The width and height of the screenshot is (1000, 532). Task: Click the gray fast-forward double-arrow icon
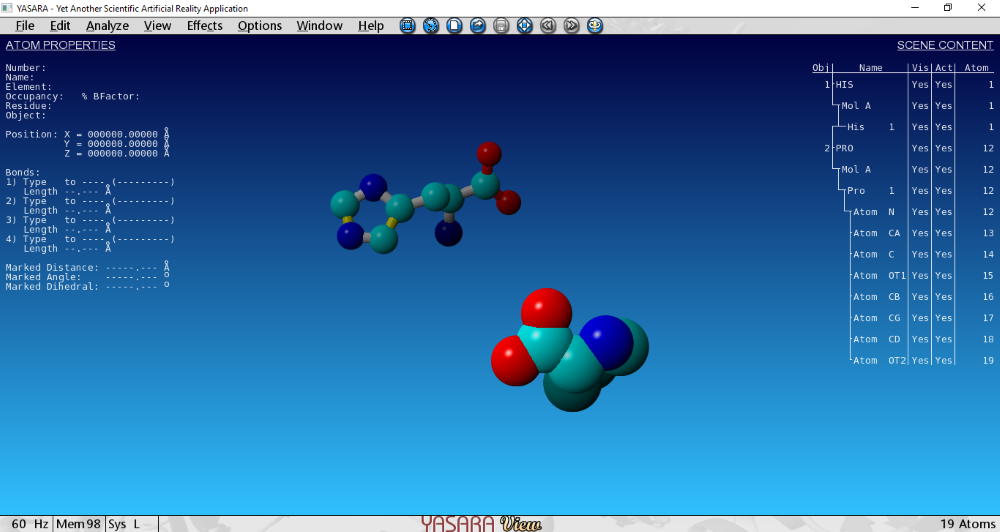571,26
